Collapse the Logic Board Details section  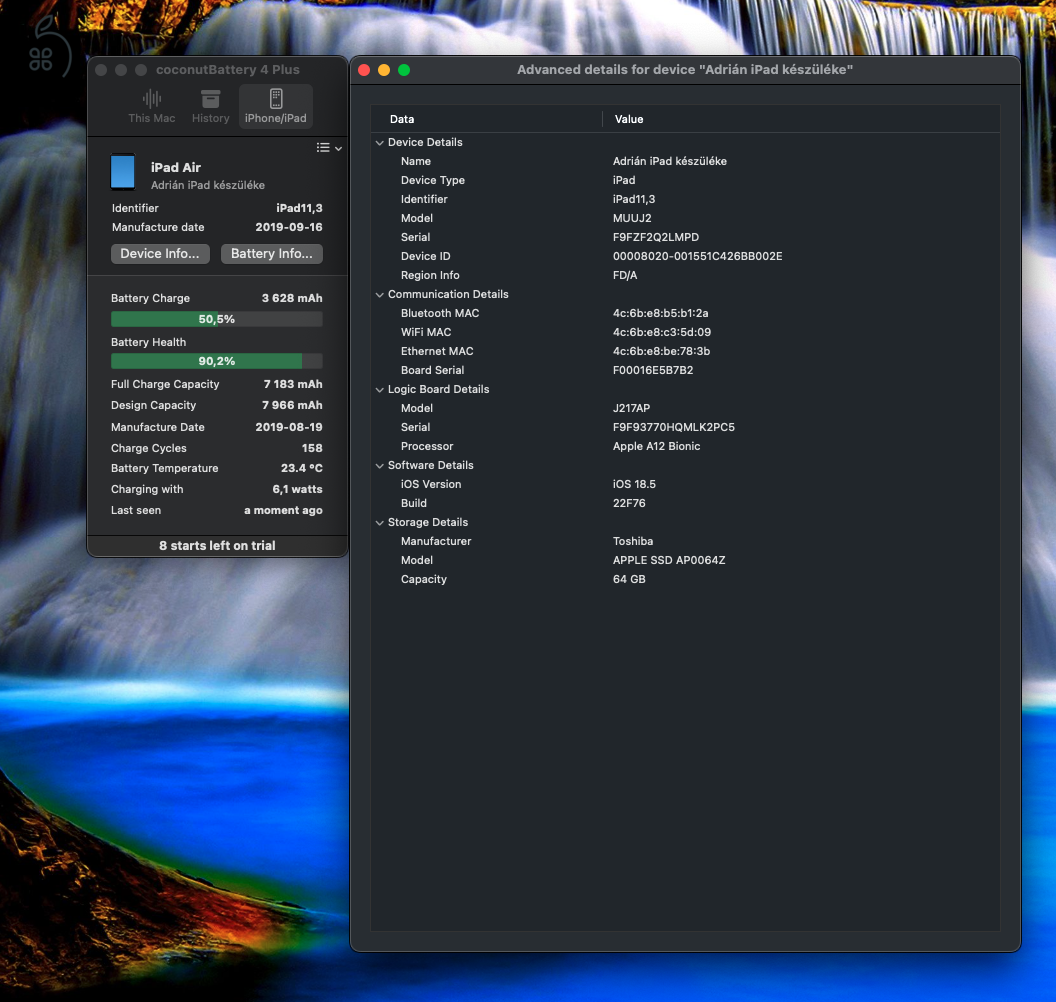pyautogui.click(x=380, y=390)
